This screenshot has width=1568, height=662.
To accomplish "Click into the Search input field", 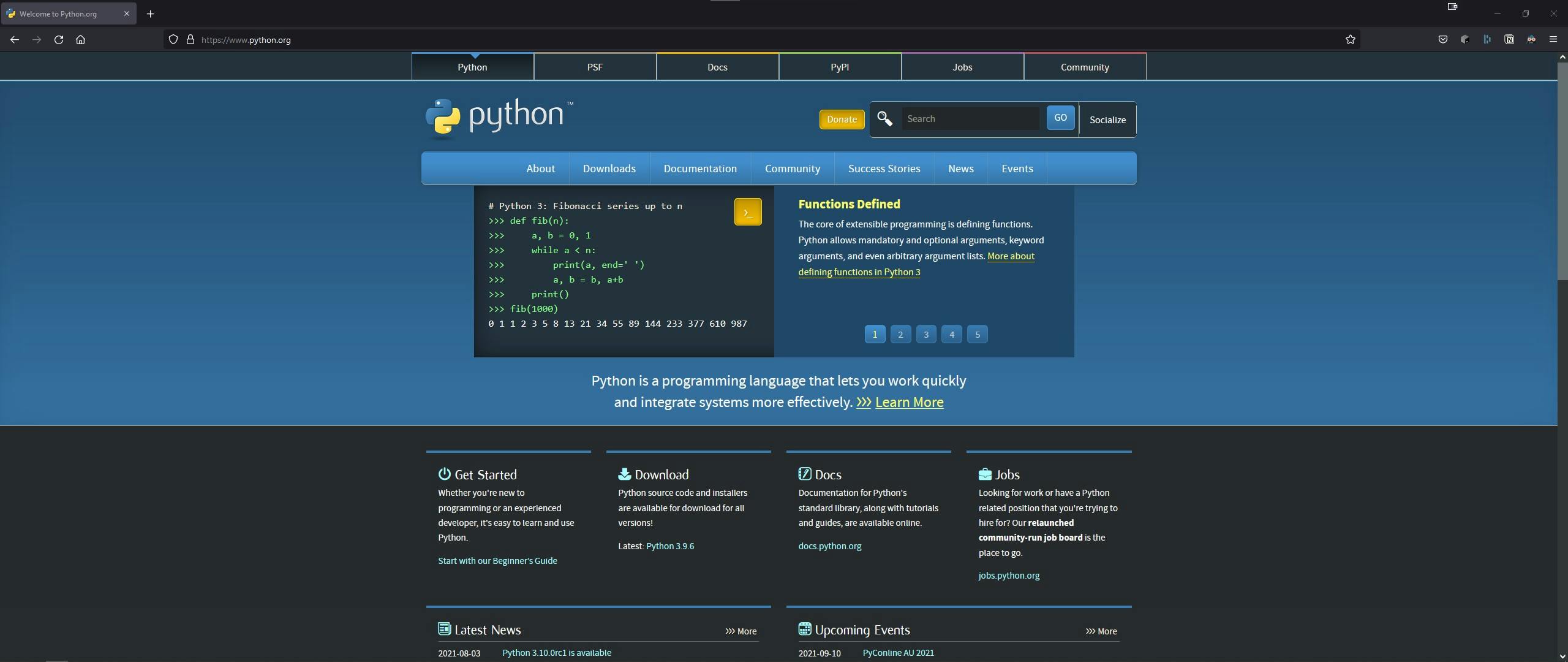I will [x=970, y=119].
